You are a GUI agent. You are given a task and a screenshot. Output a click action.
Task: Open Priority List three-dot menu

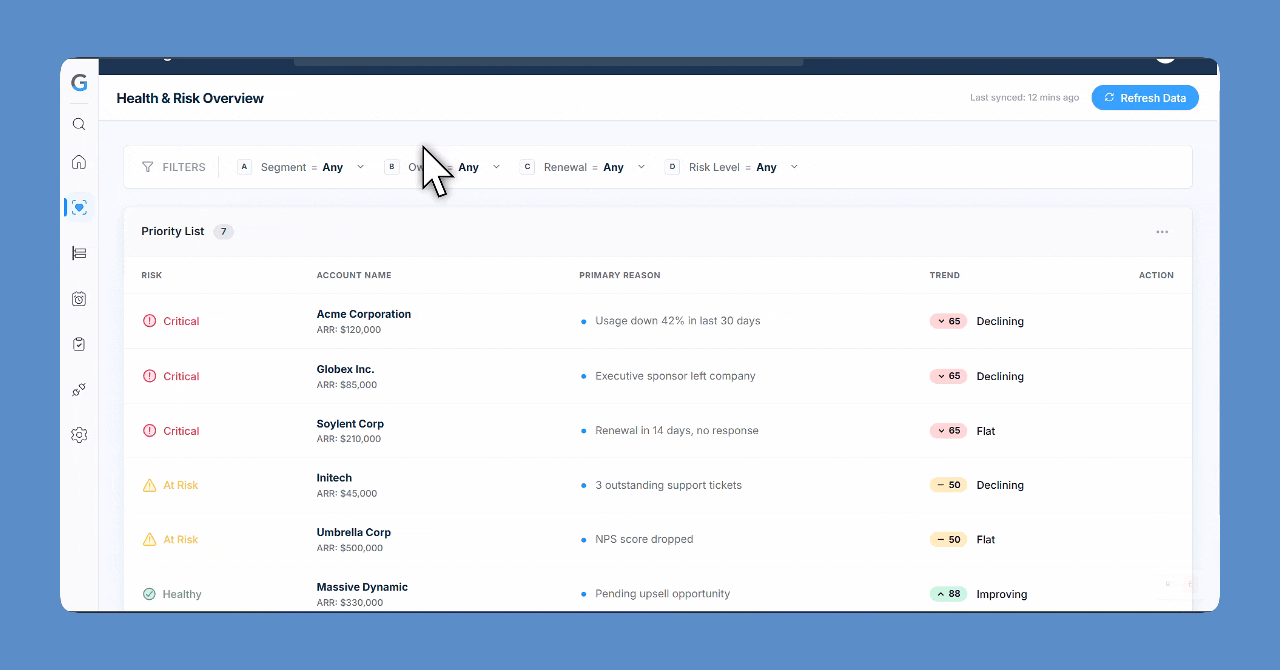click(x=1162, y=232)
